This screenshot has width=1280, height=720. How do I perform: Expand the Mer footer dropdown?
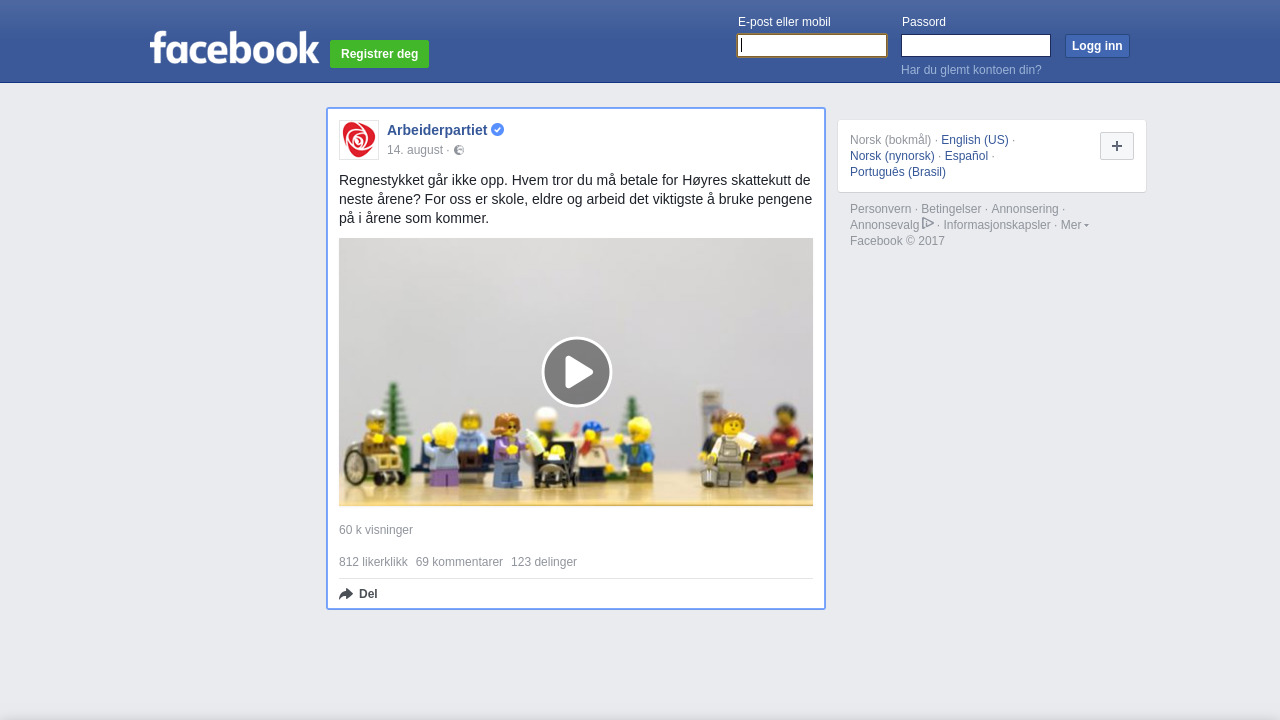[1075, 225]
